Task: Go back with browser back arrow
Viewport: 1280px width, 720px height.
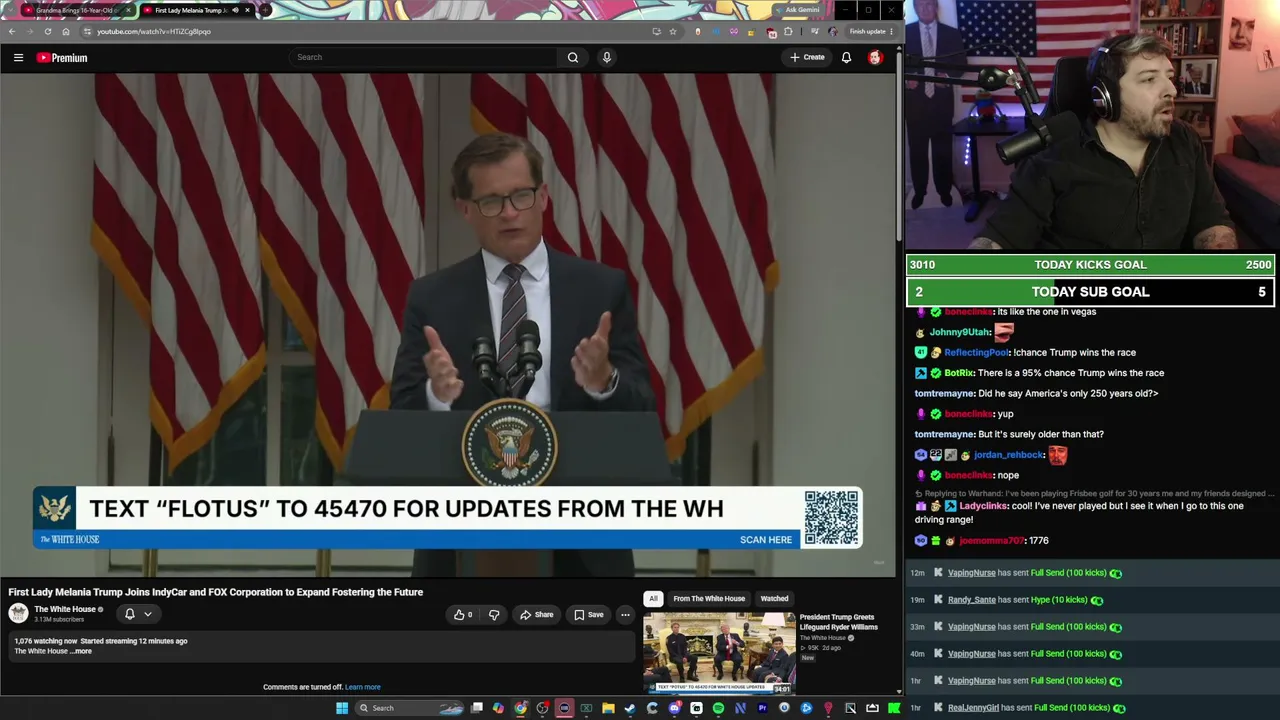Action: coord(12,31)
